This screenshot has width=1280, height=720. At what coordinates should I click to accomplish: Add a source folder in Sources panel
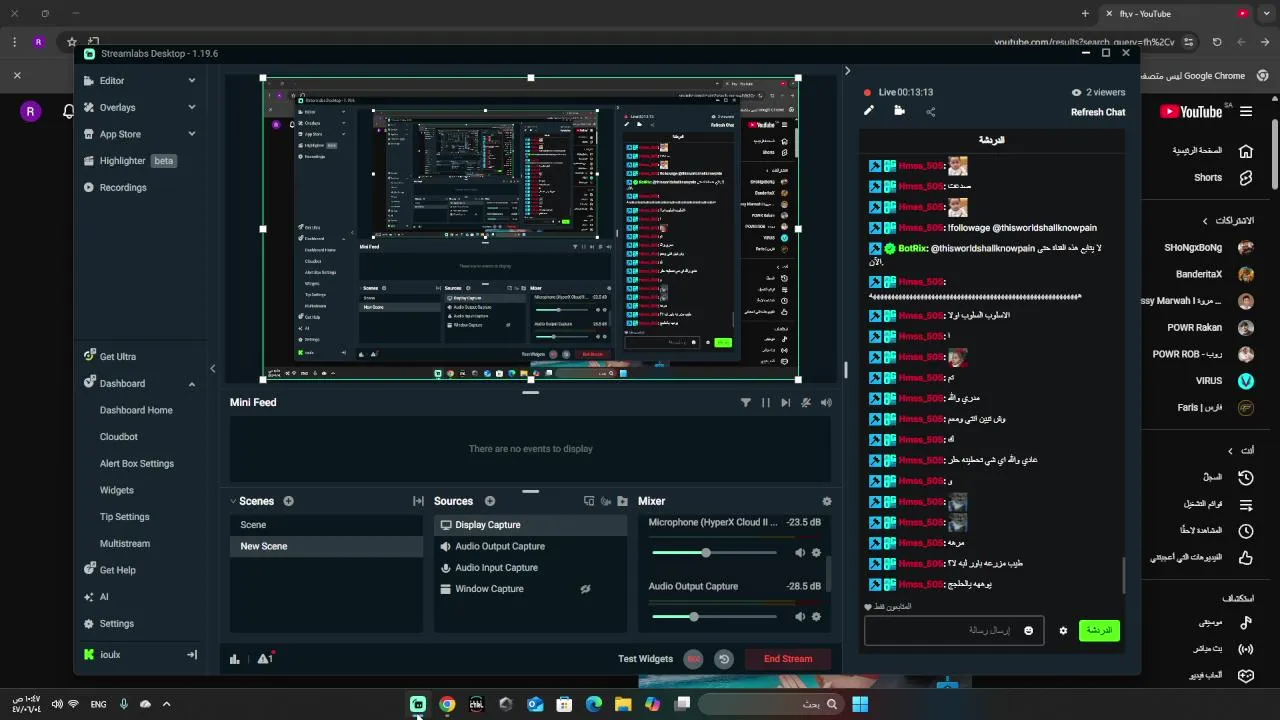point(622,501)
